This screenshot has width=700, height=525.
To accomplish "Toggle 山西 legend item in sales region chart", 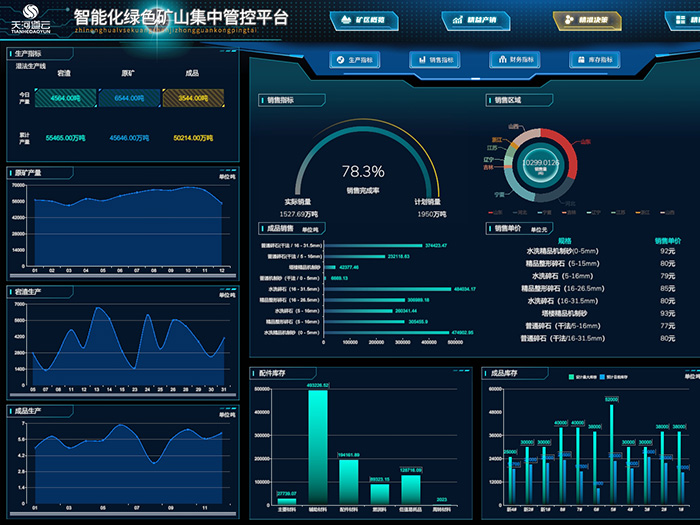I will [x=667, y=212].
